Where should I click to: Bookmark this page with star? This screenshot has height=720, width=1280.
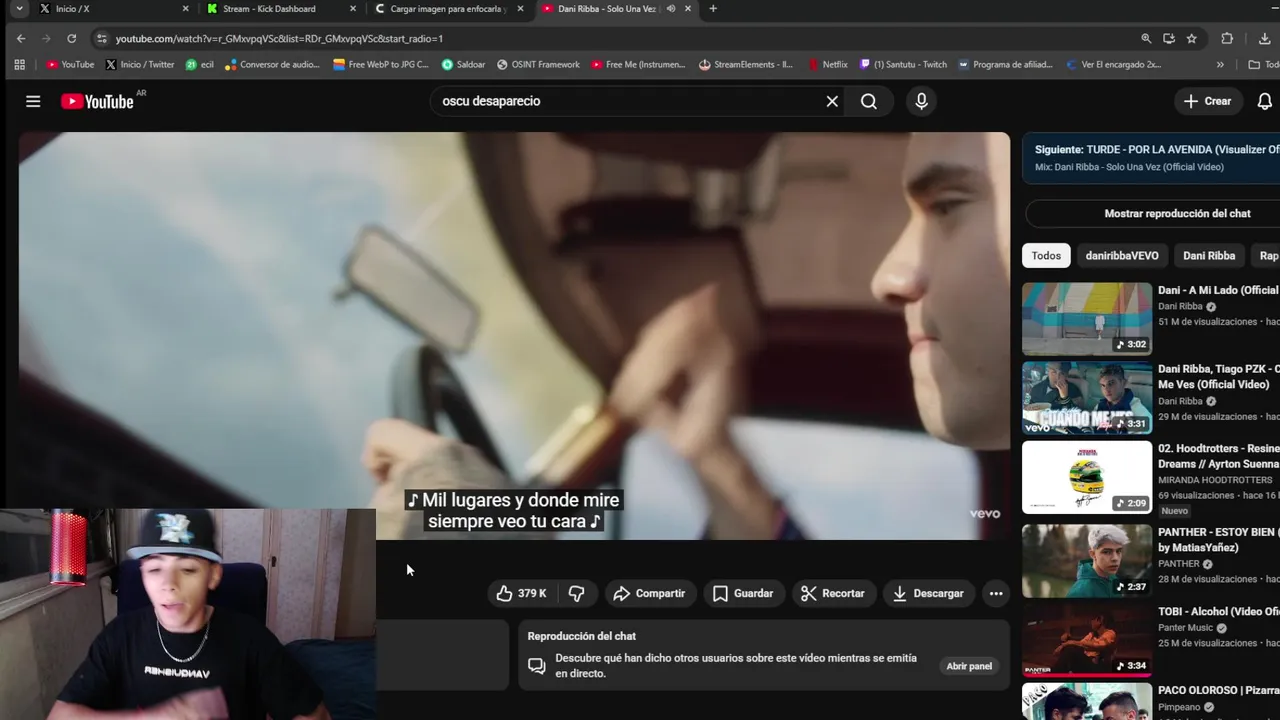tap(1191, 38)
